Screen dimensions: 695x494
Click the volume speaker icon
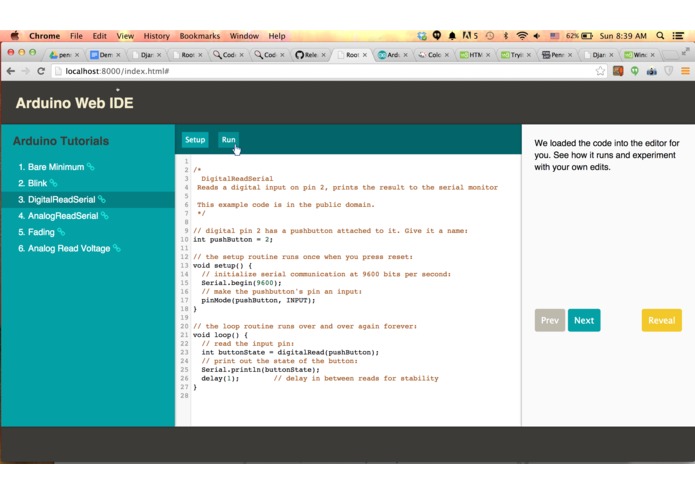537,35
